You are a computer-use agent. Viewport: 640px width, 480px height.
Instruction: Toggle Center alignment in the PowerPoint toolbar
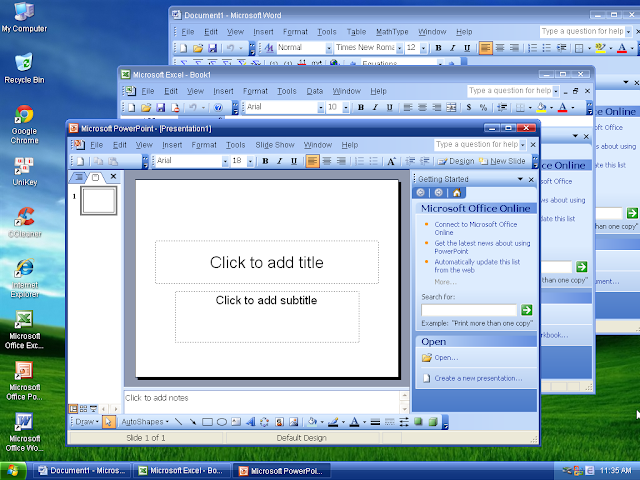click(x=327, y=161)
